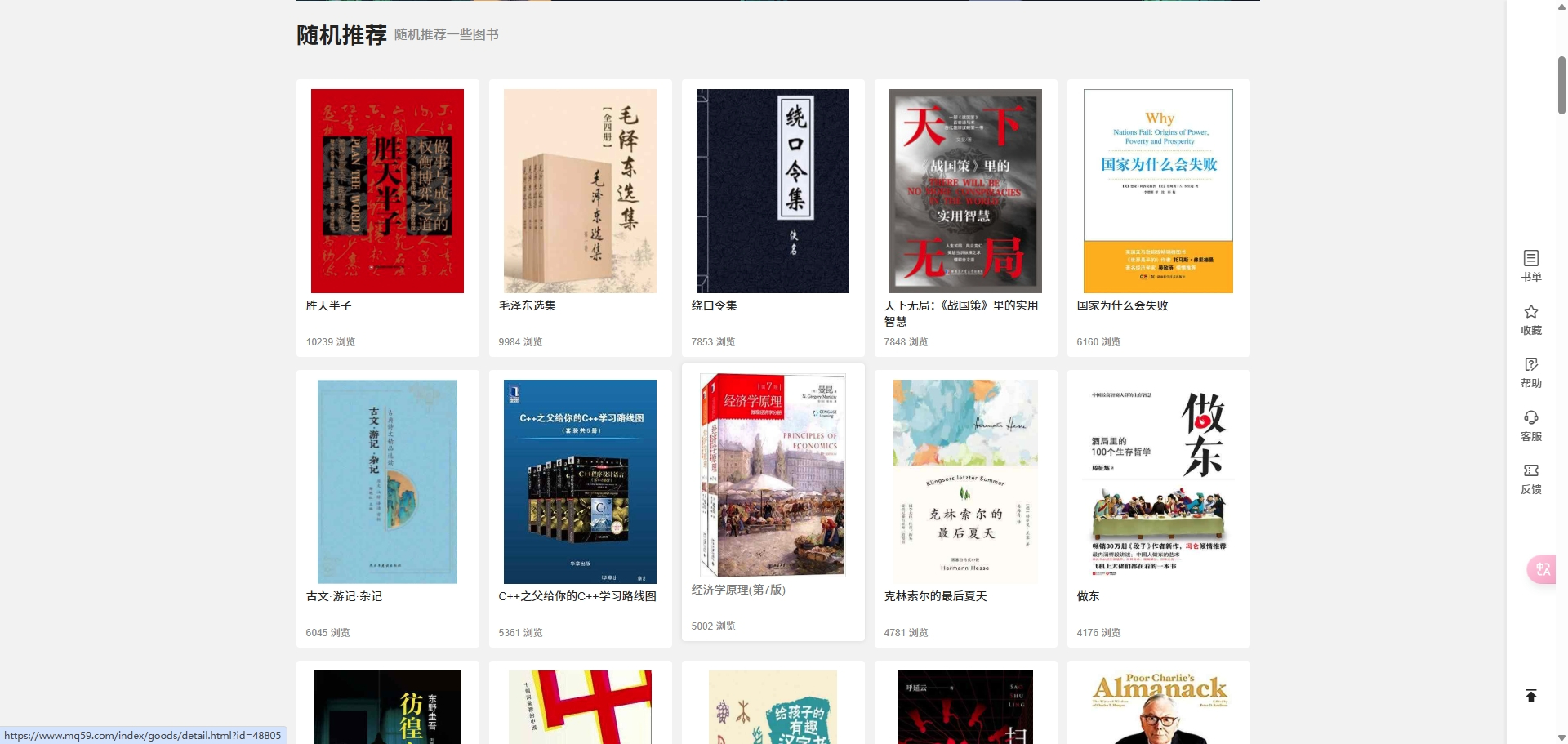Open the 天下无局 book cover
The height and width of the screenshot is (744, 1568).
pos(965,191)
